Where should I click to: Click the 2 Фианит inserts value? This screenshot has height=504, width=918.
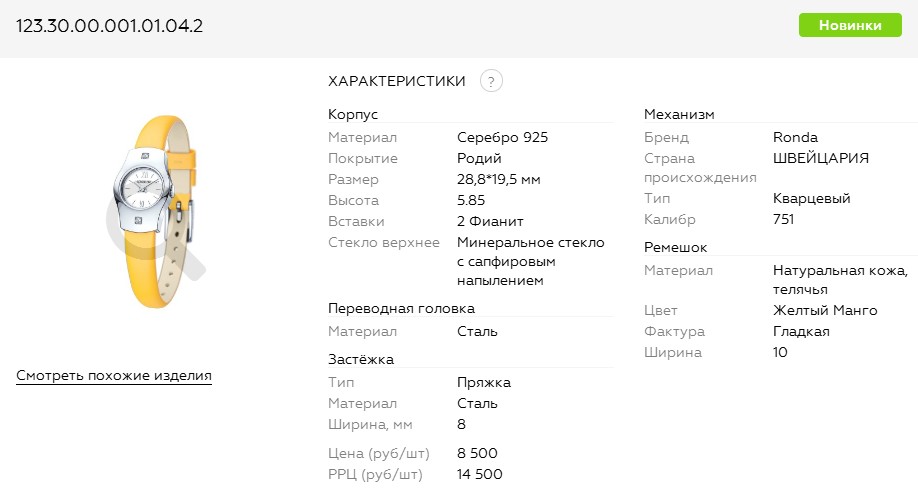coord(490,221)
